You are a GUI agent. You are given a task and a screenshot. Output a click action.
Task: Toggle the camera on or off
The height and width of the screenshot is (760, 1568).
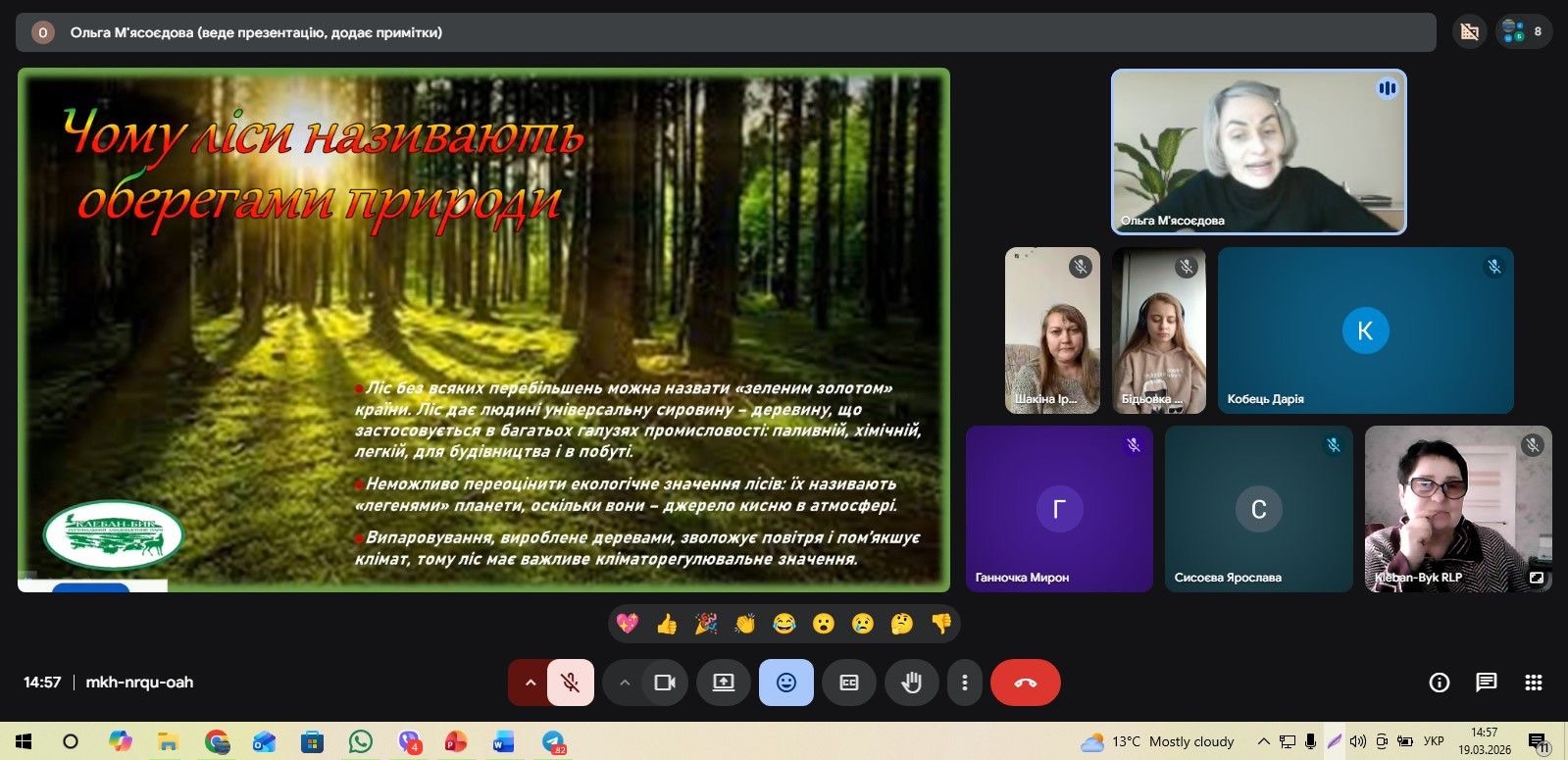(665, 683)
